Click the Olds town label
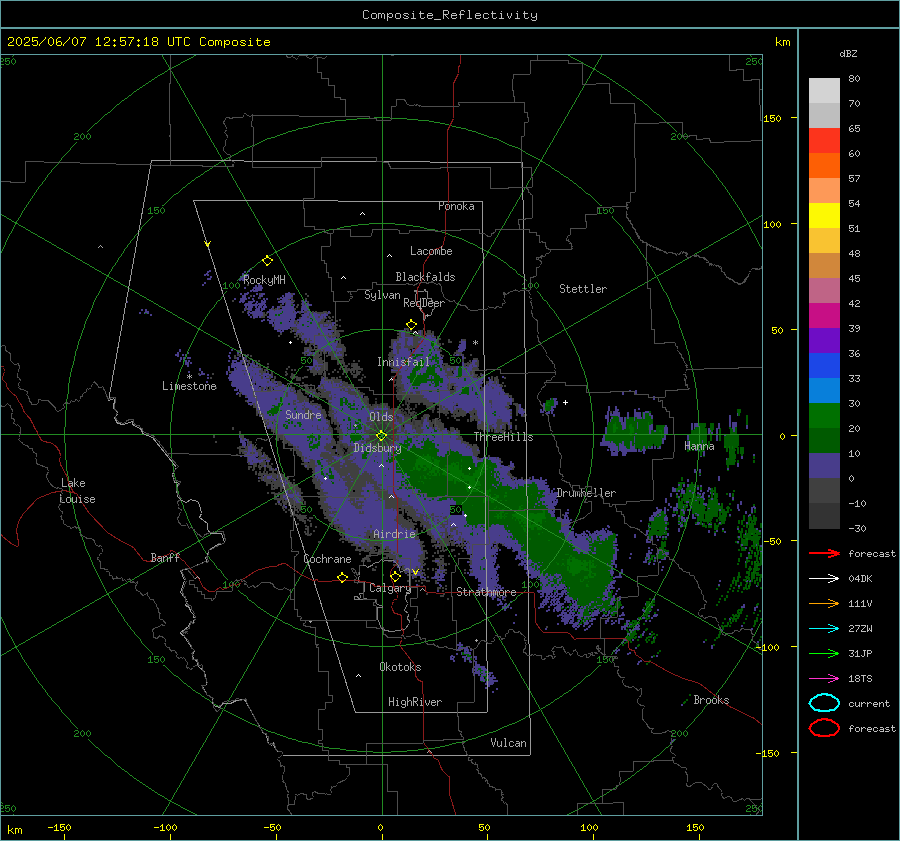 click(381, 417)
